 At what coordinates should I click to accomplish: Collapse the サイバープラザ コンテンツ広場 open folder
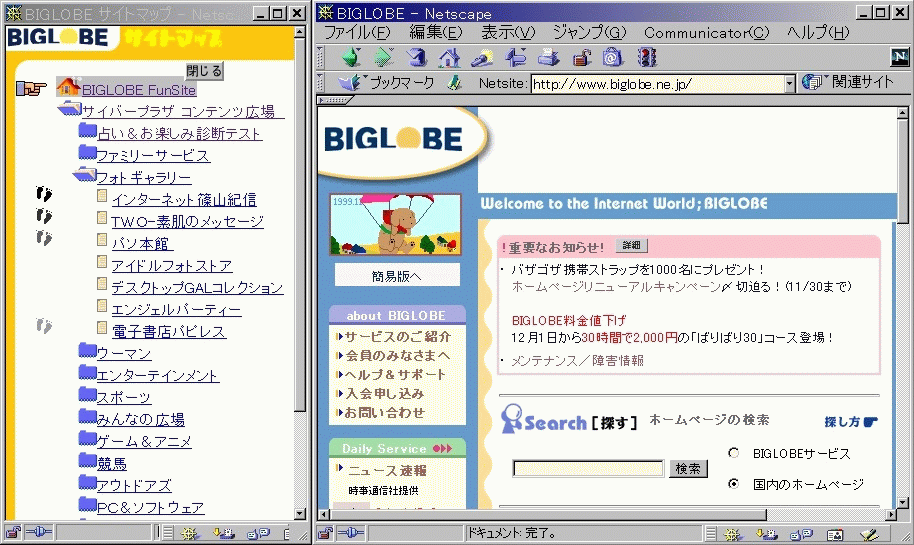point(69,108)
